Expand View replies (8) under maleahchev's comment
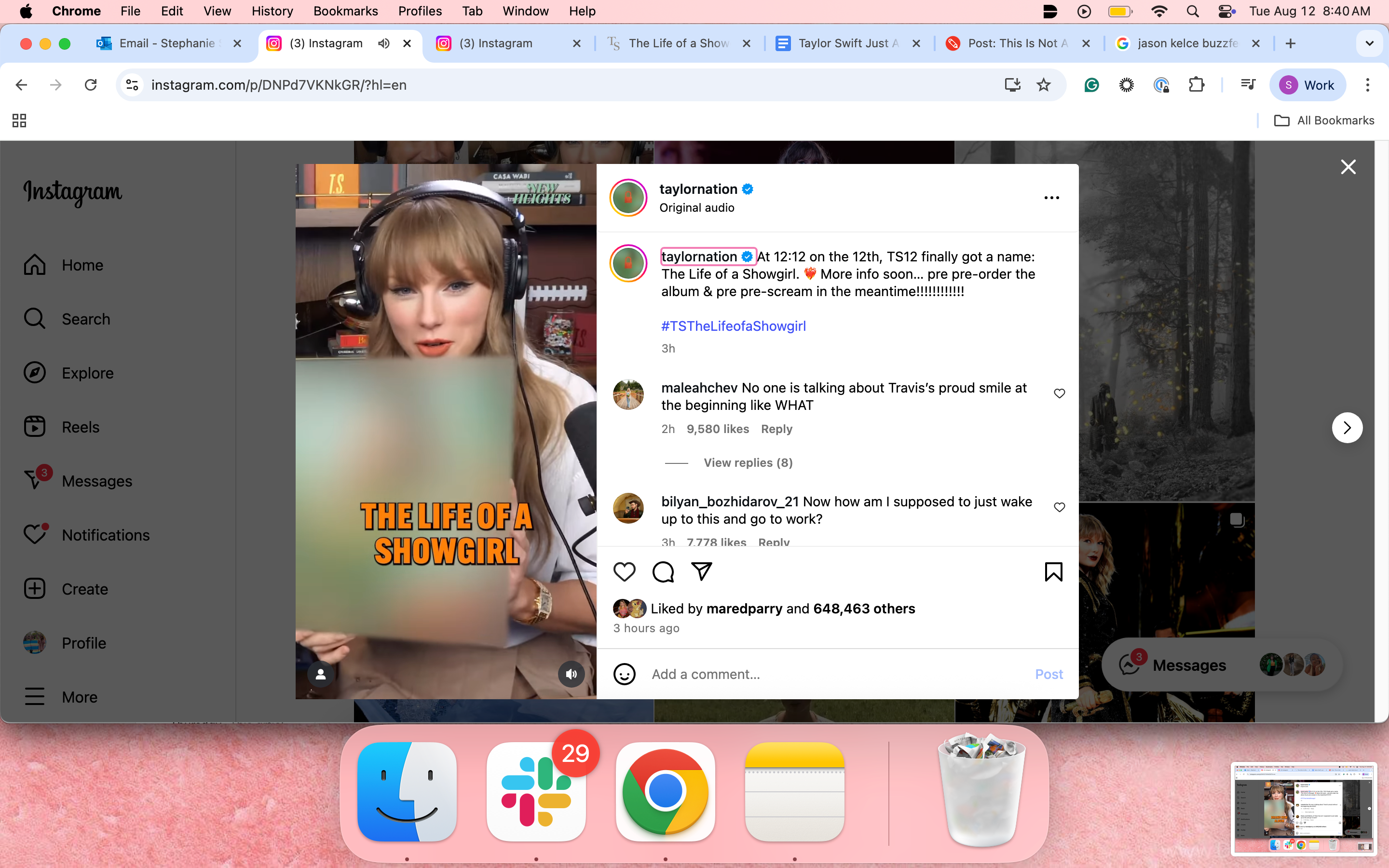The width and height of the screenshot is (1389, 868). click(748, 462)
